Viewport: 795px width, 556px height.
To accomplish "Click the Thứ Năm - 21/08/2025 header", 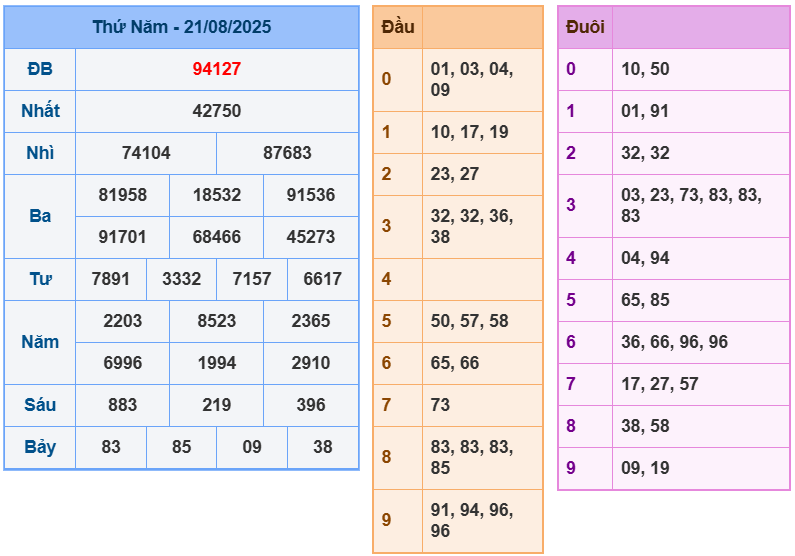I will coord(181,27).
